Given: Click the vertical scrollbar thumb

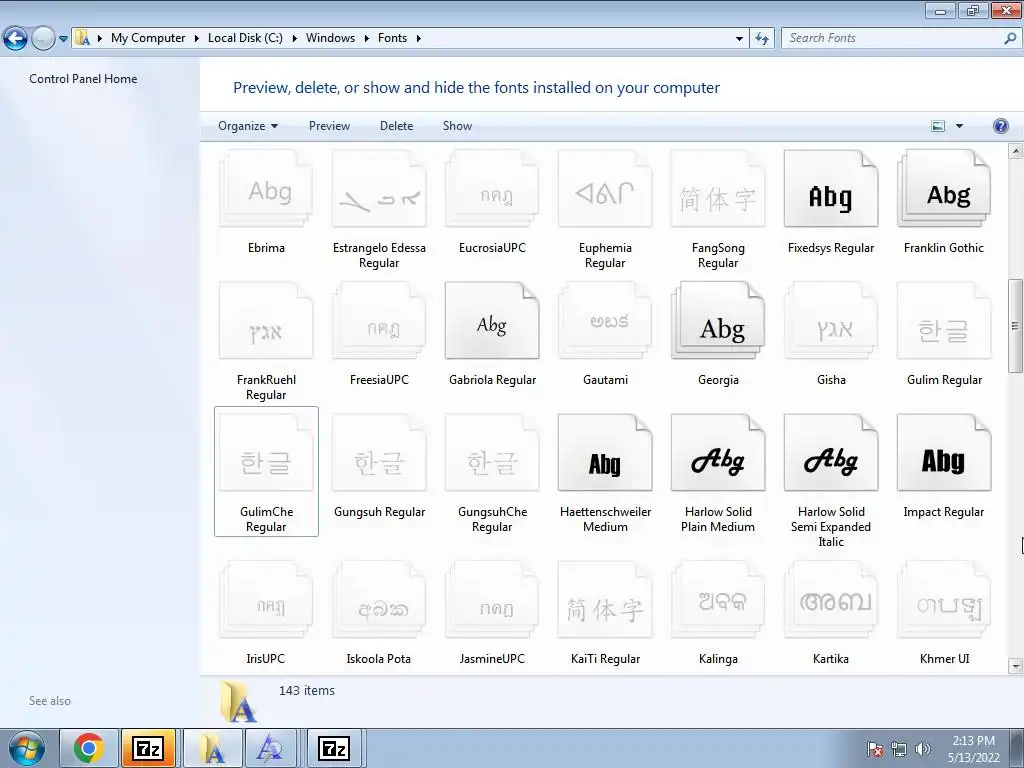Looking at the screenshot, I should pyautogui.click(x=1016, y=326).
